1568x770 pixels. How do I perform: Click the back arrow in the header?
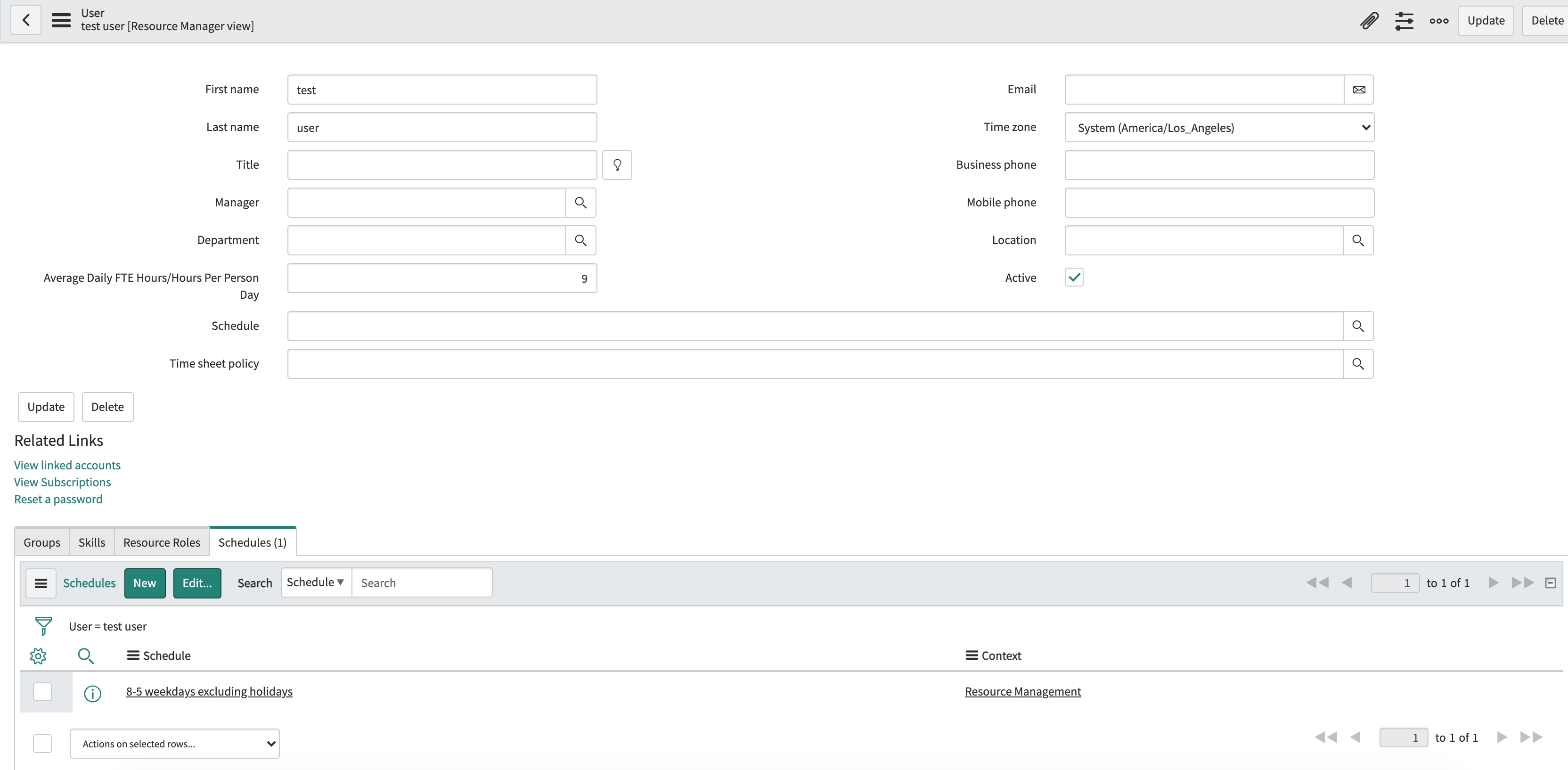point(25,20)
